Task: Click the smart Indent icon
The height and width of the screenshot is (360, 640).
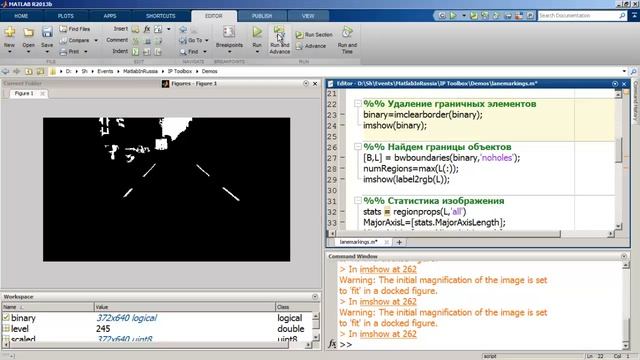Action: click(x=136, y=52)
